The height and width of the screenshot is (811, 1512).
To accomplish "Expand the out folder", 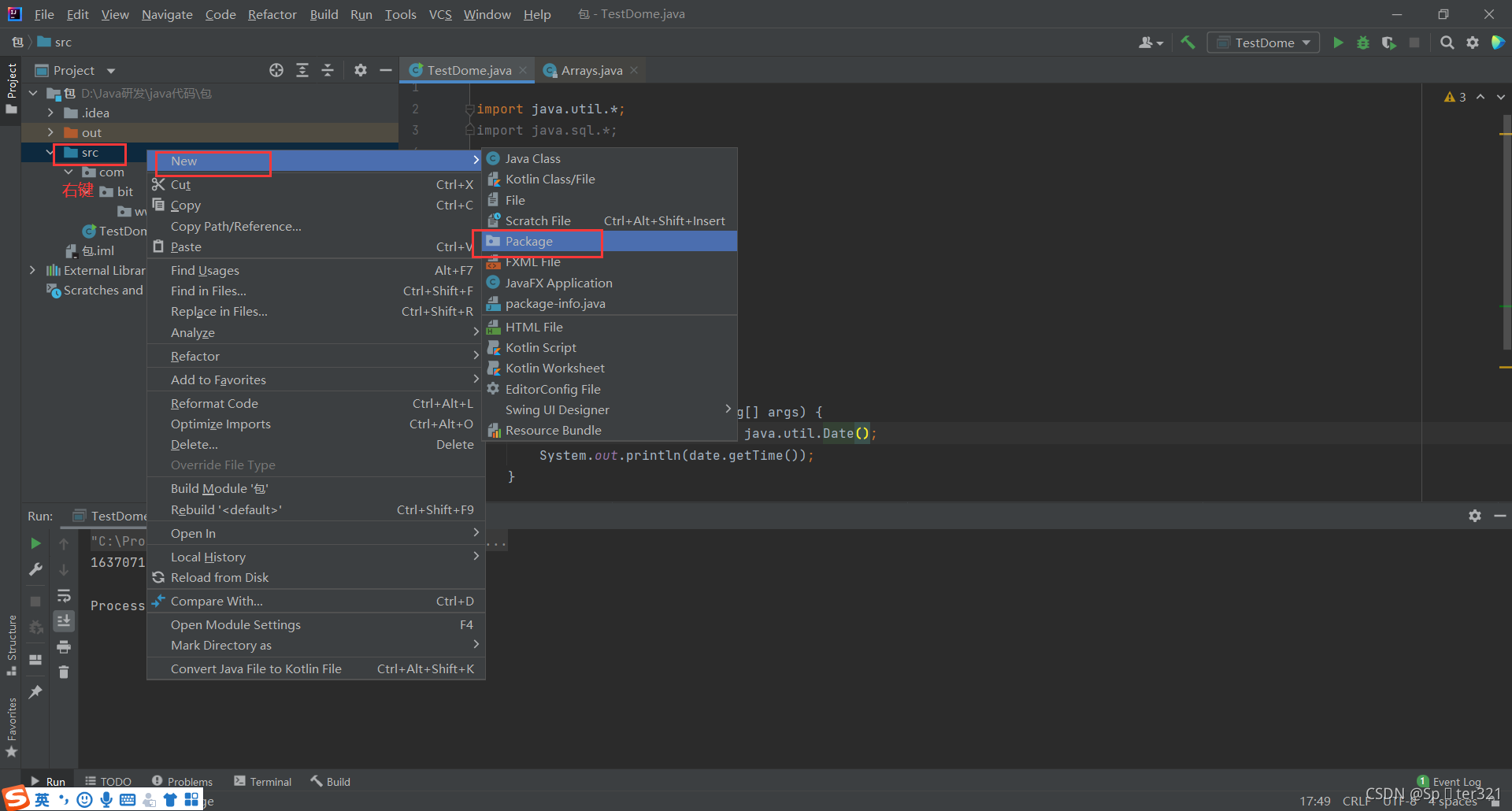I will [x=50, y=132].
